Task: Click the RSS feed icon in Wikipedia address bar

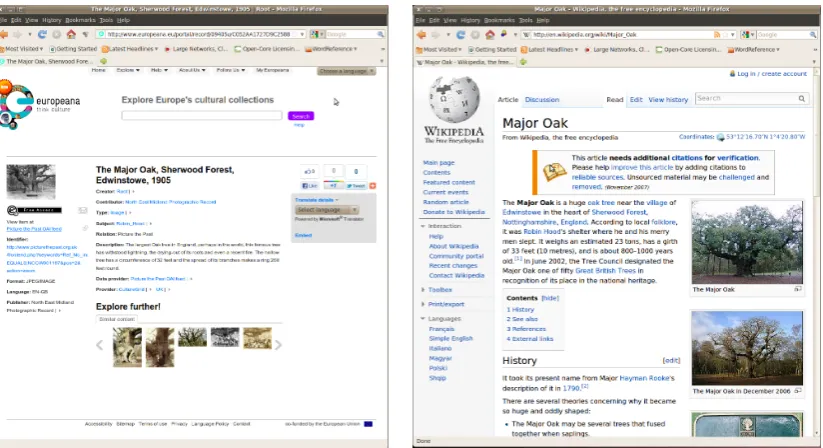Action: [717, 35]
